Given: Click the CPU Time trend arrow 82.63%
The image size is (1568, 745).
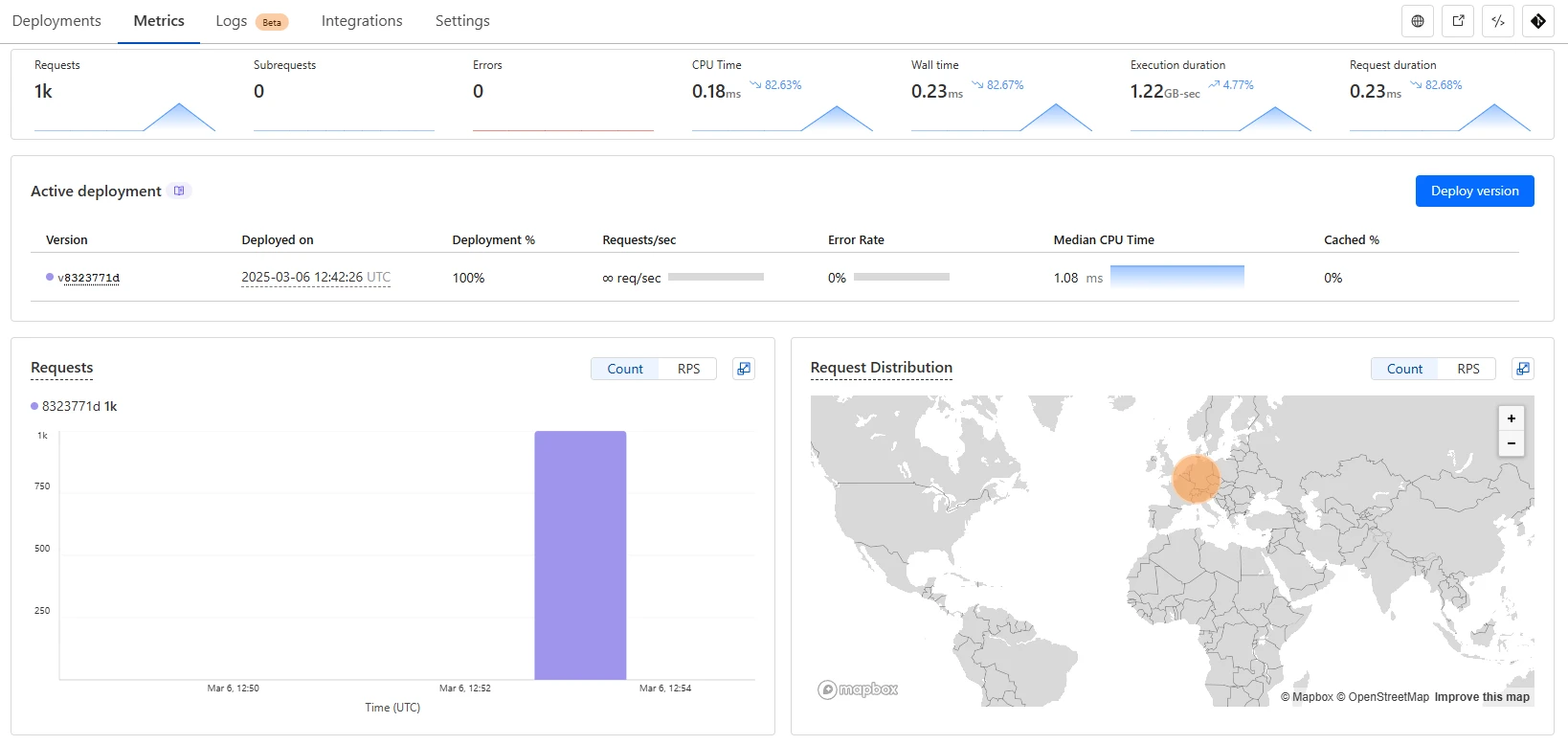Looking at the screenshot, I should point(755,85).
